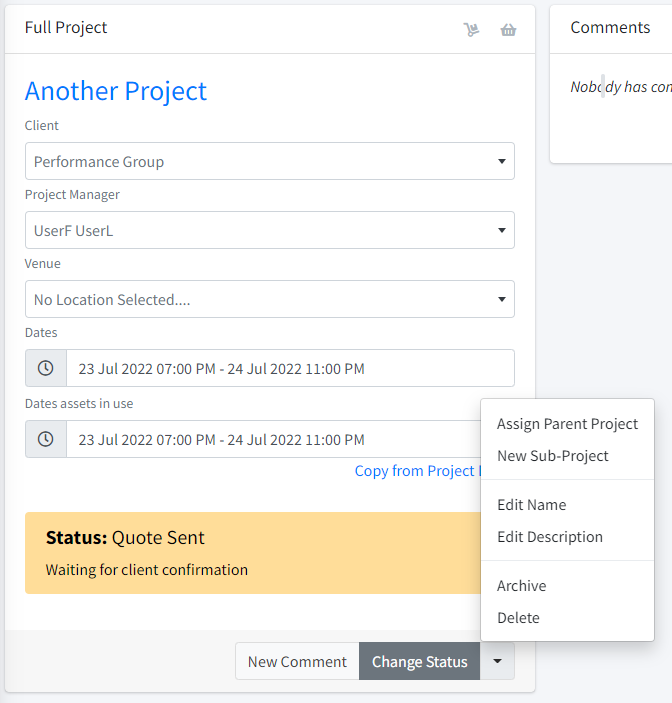This screenshot has width=672, height=703.
Task: Choose Edit Description option
Action: pos(549,537)
